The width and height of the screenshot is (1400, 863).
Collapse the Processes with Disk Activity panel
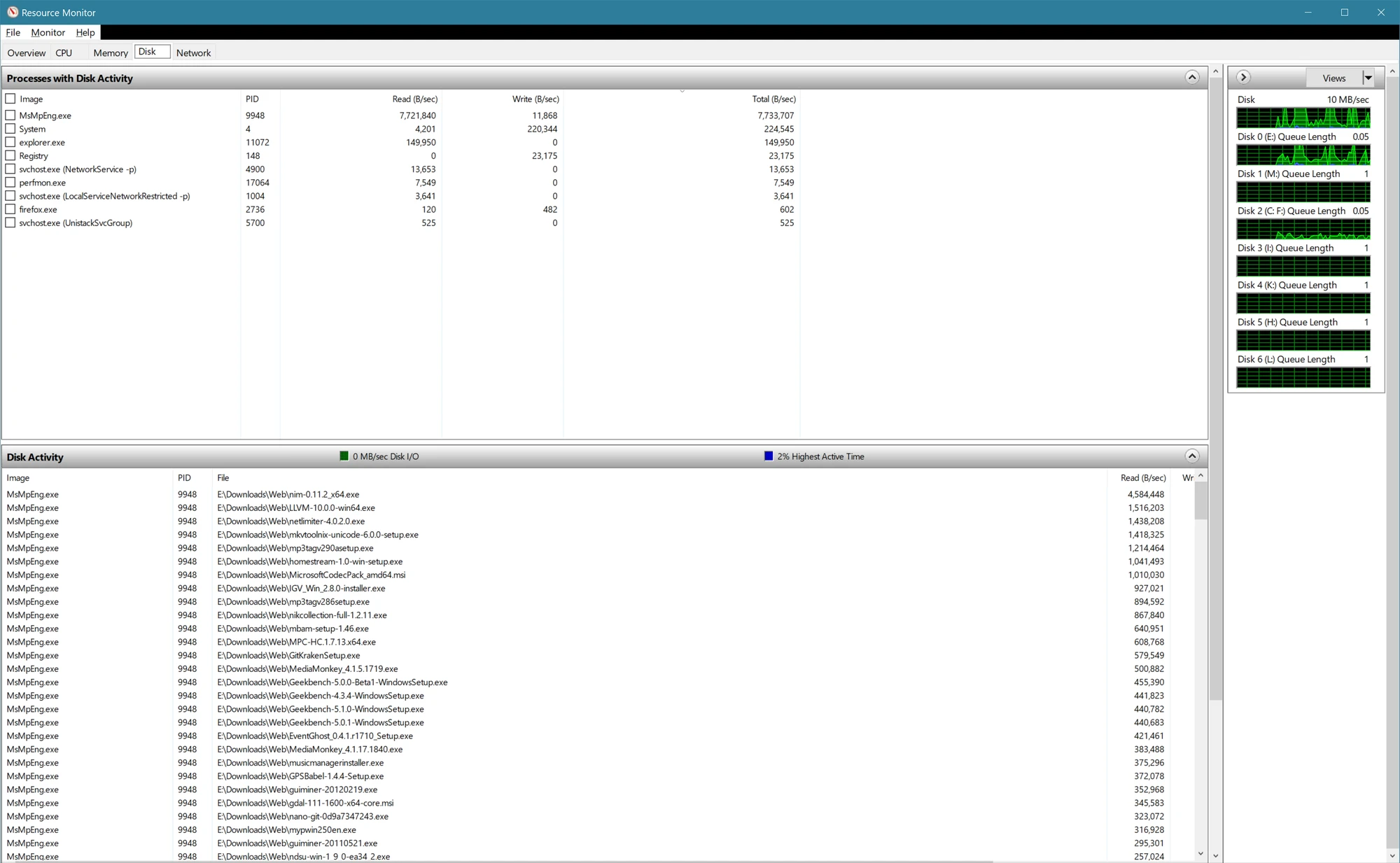1192,78
